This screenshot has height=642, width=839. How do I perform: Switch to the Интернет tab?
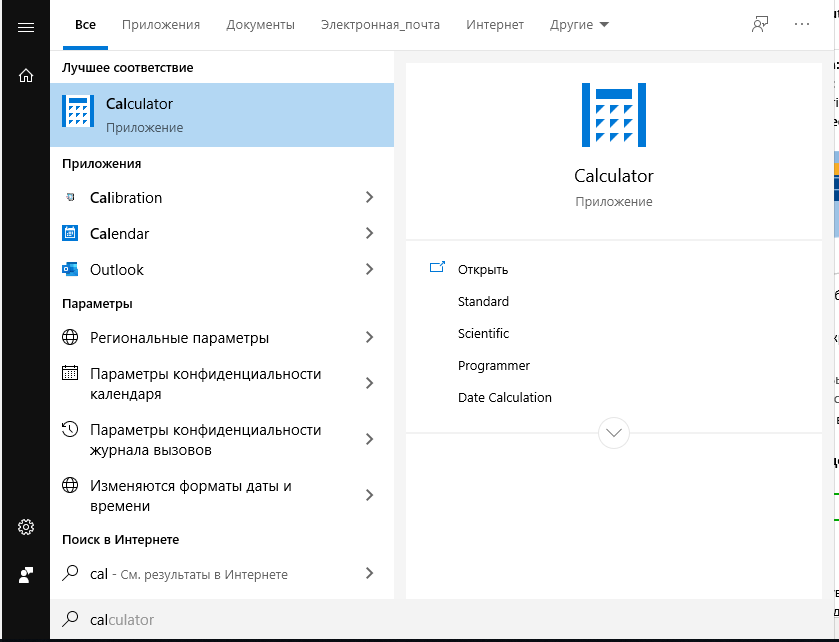coord(495,25)
